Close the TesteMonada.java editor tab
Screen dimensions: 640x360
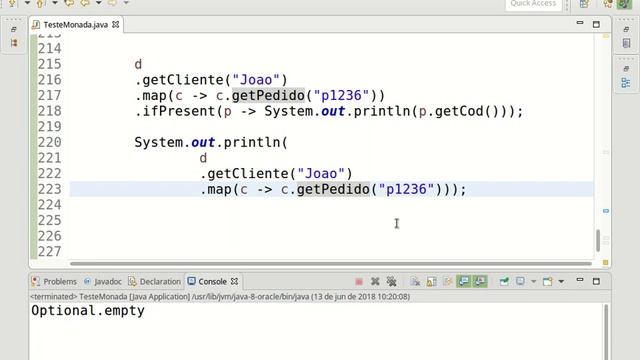click(116, 25)
